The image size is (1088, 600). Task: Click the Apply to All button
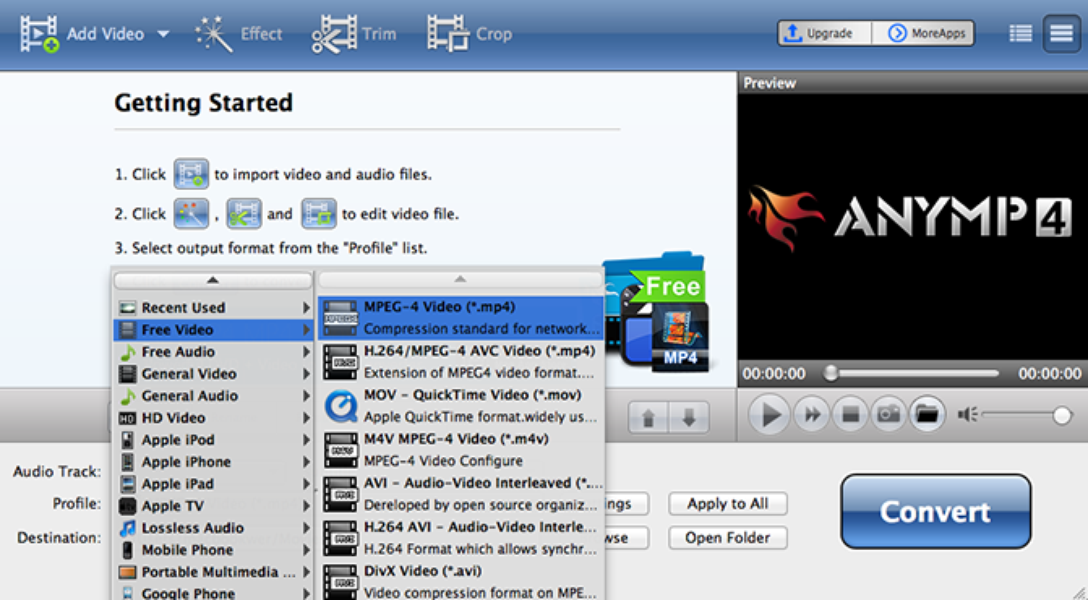click(x=727, y=504)
